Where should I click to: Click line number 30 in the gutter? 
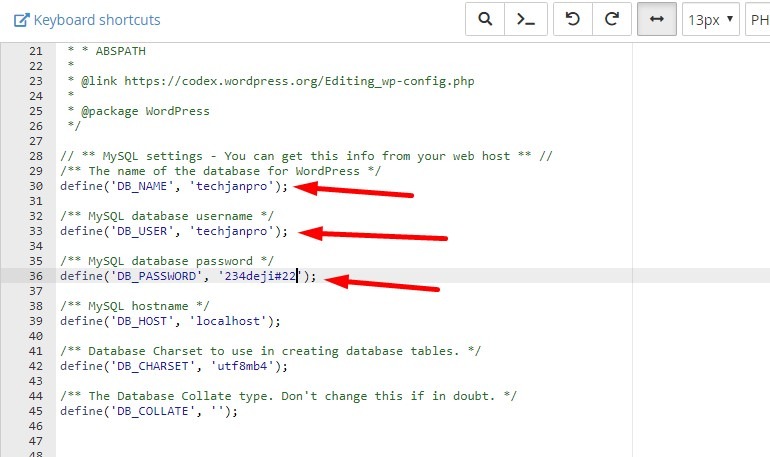point(36,186)
